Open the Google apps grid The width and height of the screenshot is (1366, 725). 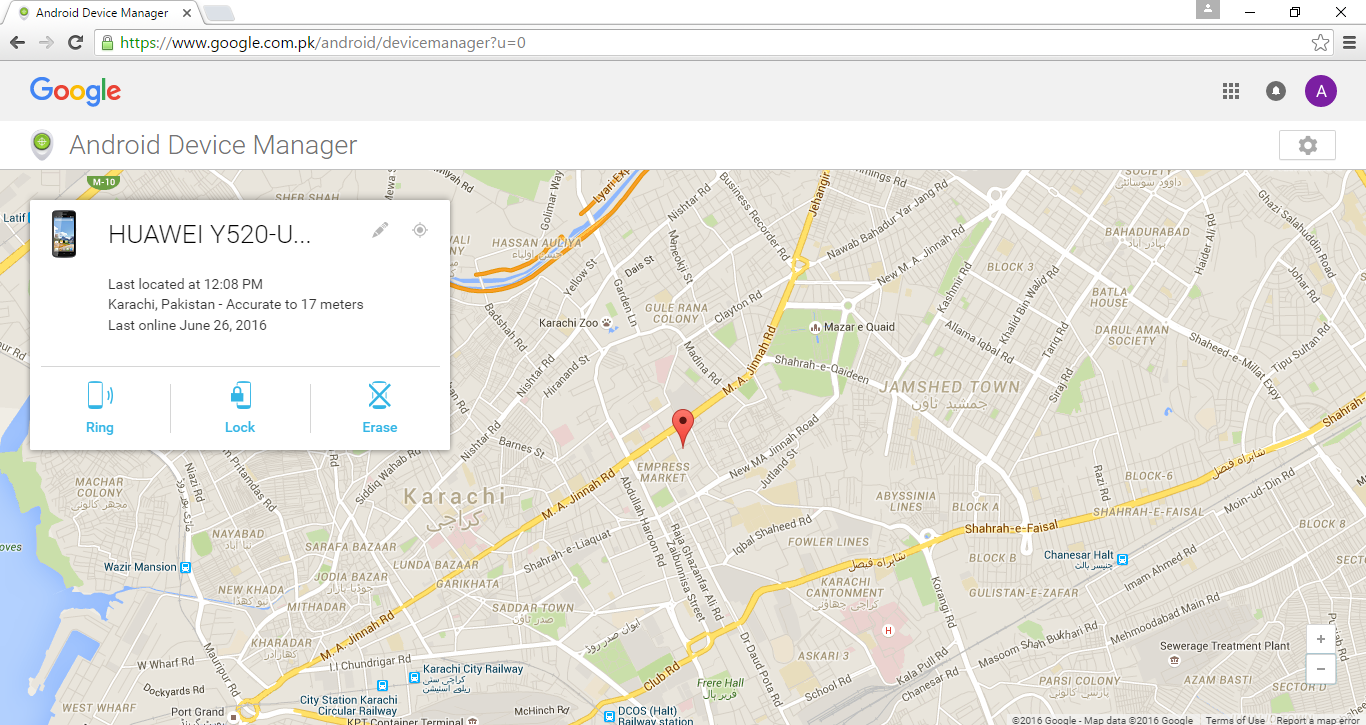1231,91
